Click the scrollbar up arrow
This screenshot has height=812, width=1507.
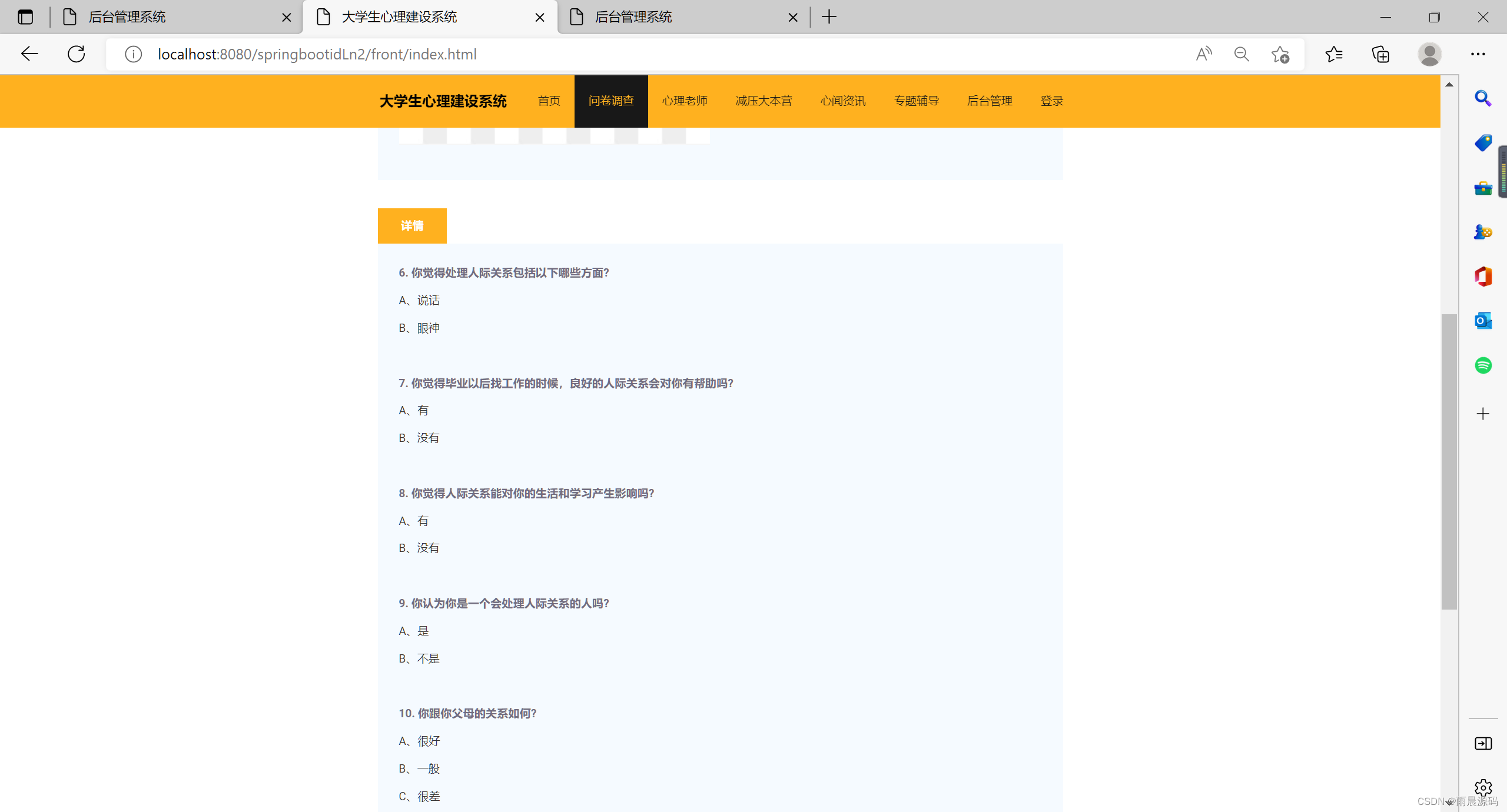click(1449, 85)
